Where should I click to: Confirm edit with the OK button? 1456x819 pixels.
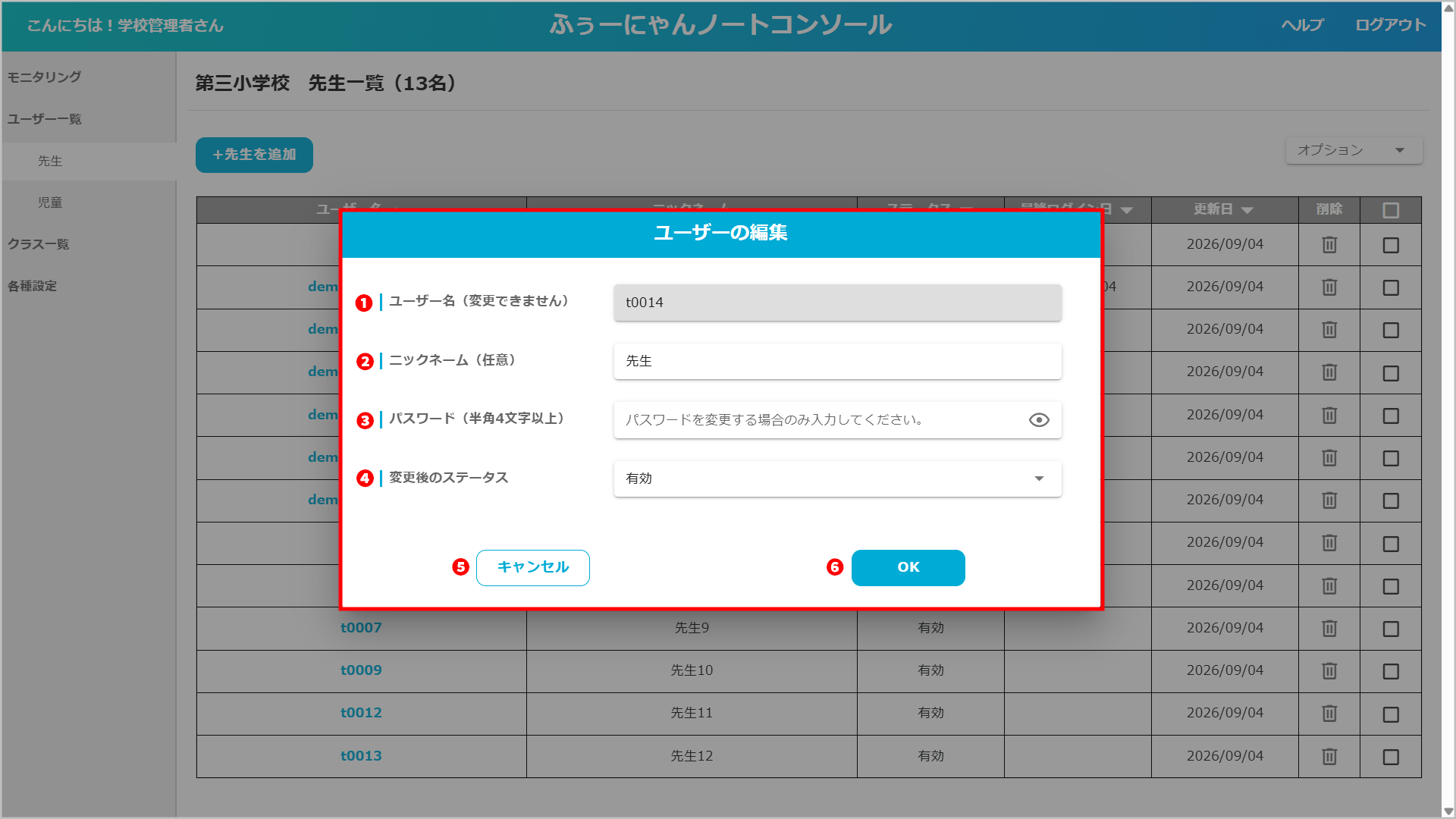click(908, 567)
